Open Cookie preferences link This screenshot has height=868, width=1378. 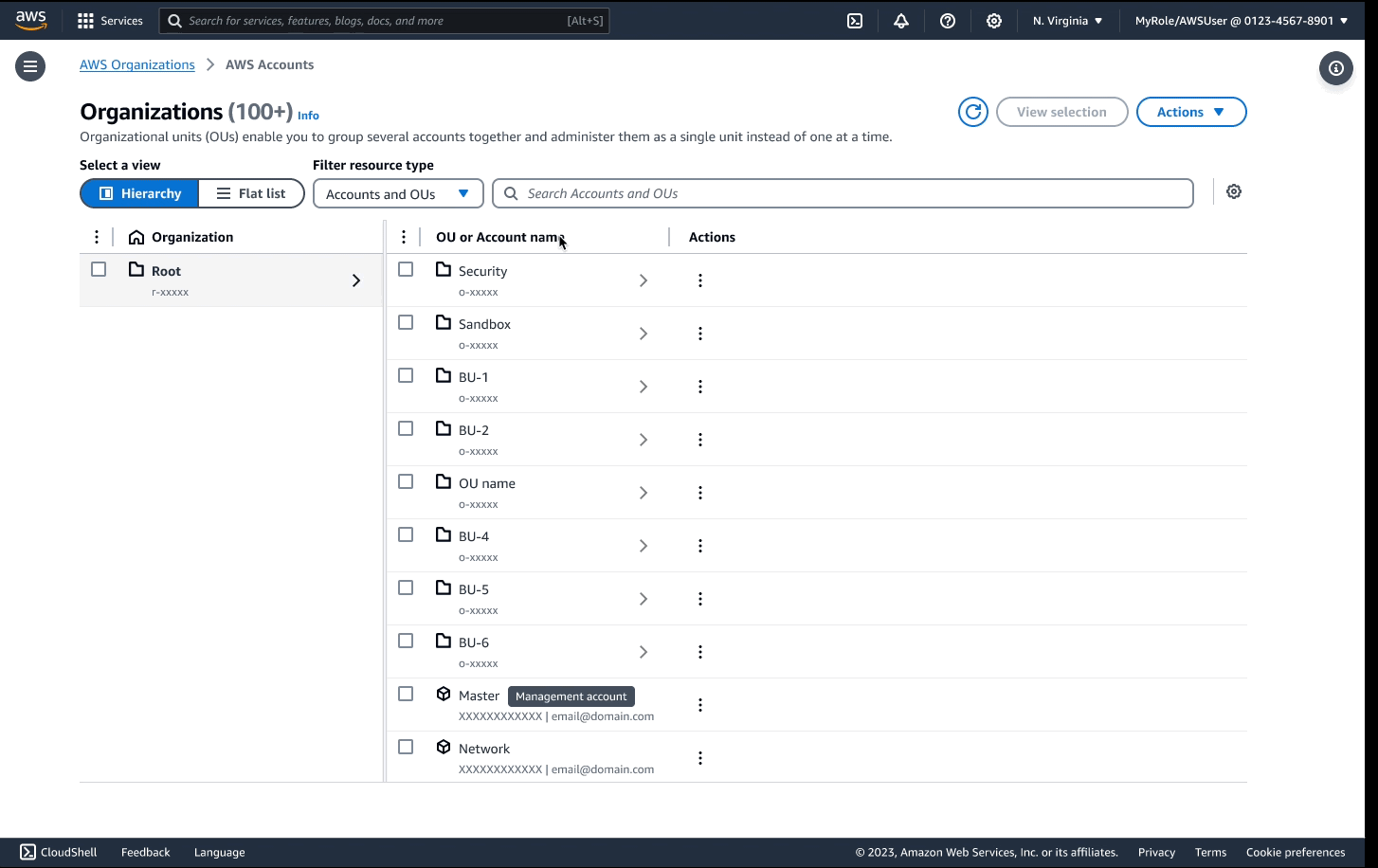[1296, 852]
